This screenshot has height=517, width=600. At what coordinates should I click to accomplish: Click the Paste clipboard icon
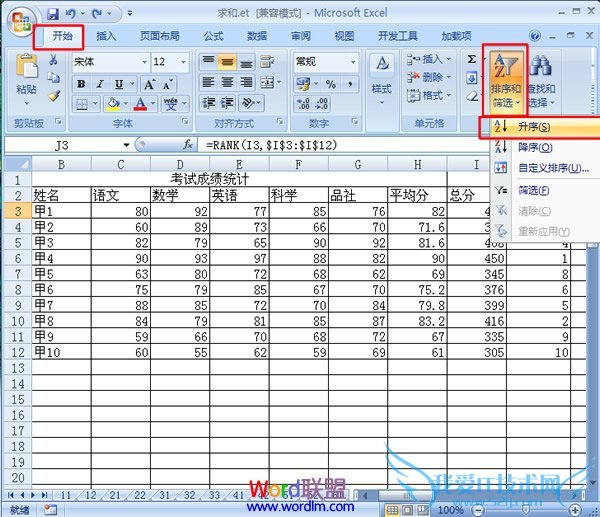[x=26, y=66]
